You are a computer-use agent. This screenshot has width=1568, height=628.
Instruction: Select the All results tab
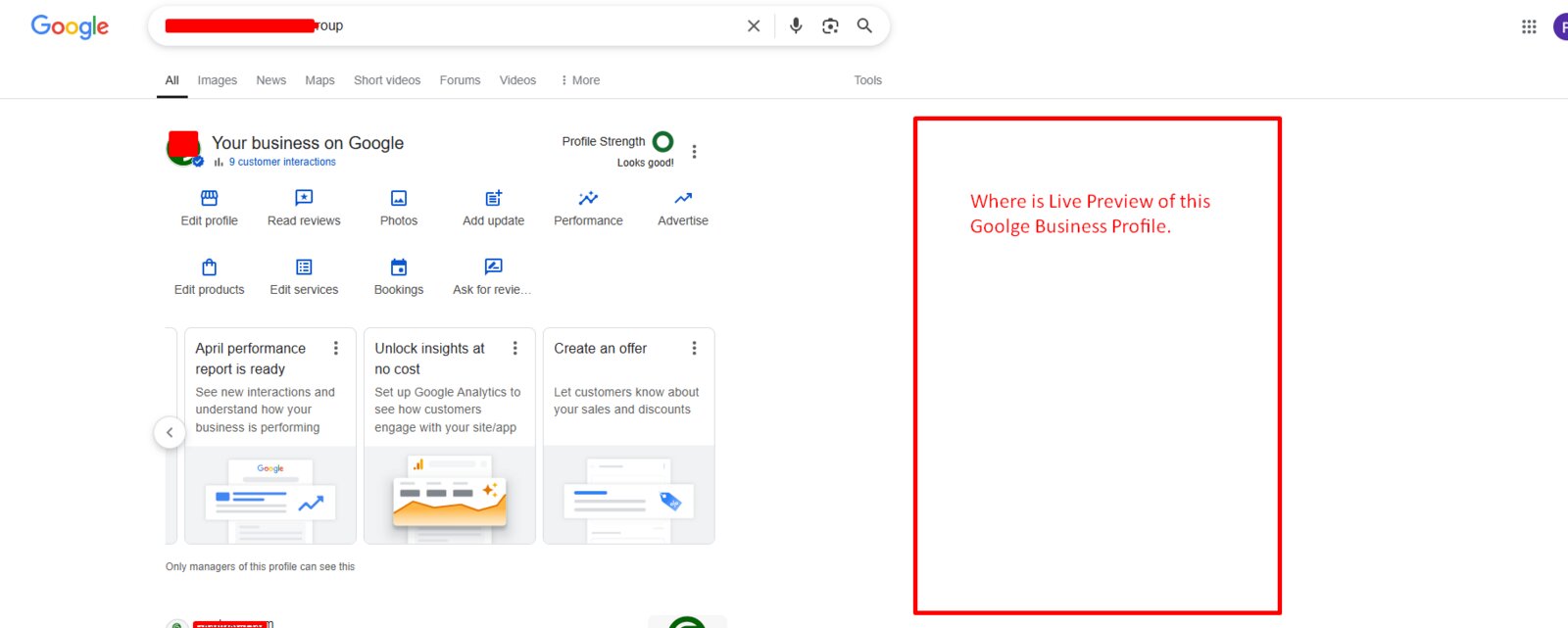[x=171, y=80]
